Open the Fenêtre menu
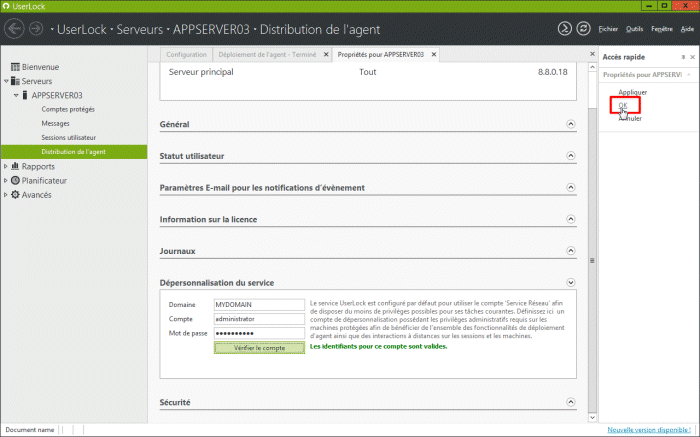The width and height of the screenshot is (700, 437). coord(662,29)
